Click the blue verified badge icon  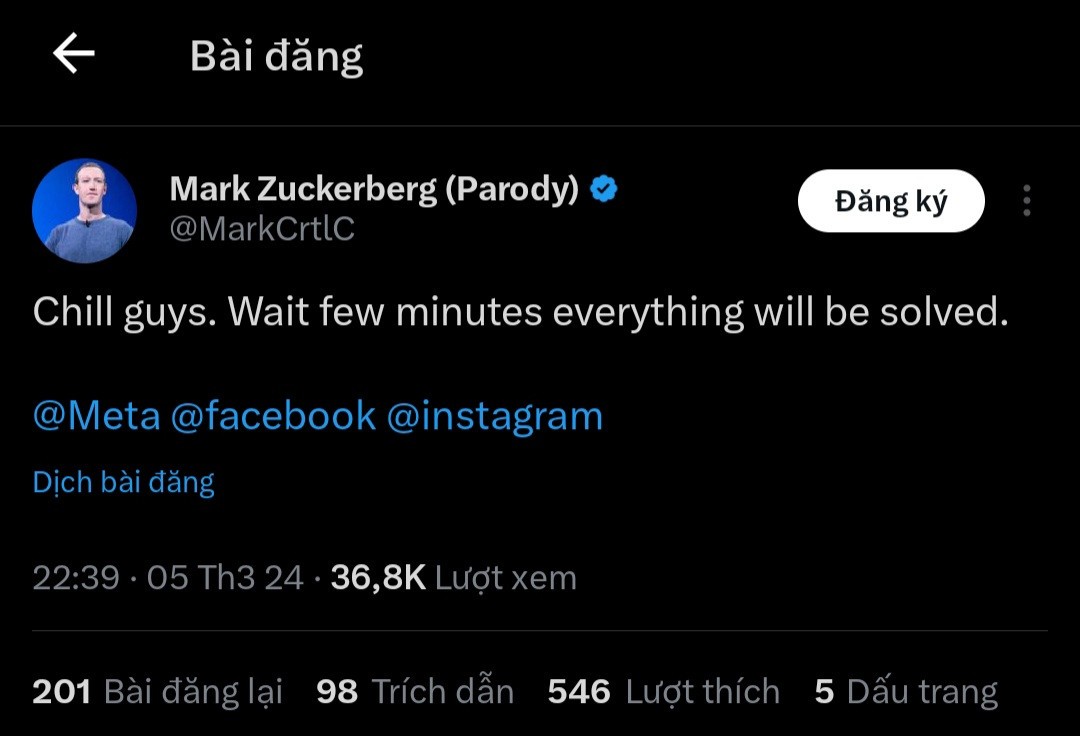[x=604, y=188]
